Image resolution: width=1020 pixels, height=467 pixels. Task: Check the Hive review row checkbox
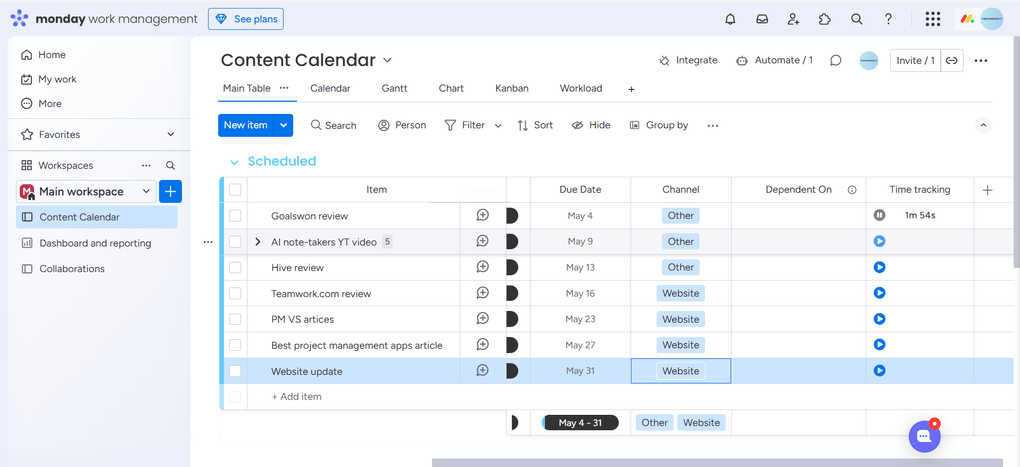click(235, 267)
